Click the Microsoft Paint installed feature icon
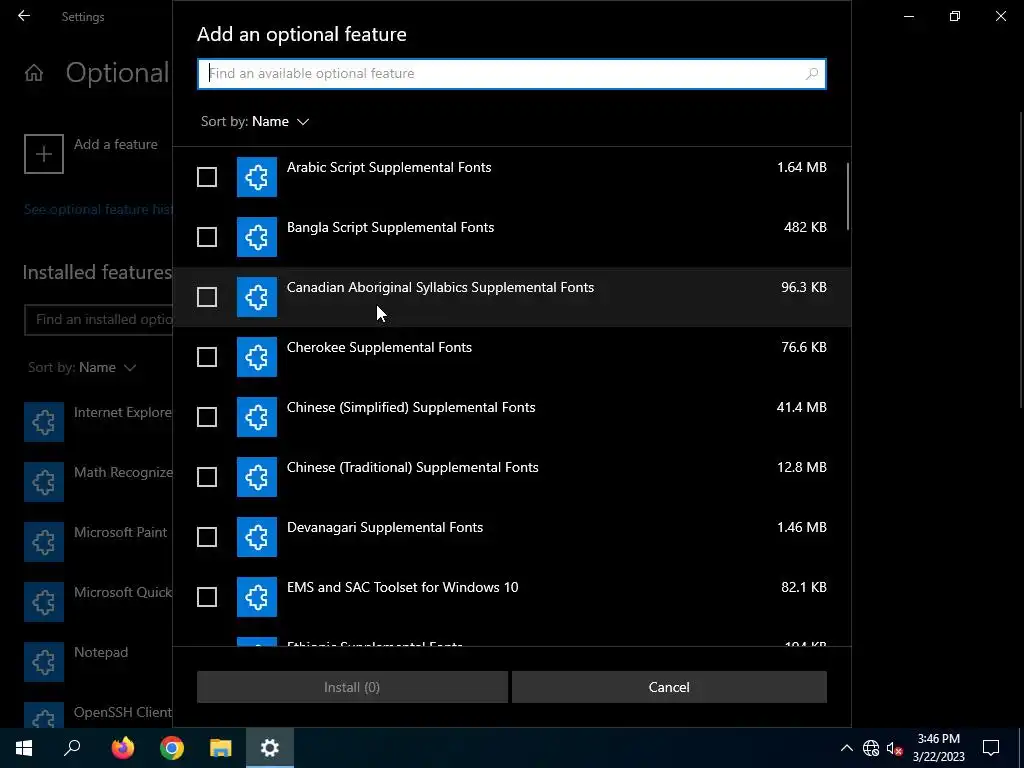The image size is (1024, 768). [44, 542]
